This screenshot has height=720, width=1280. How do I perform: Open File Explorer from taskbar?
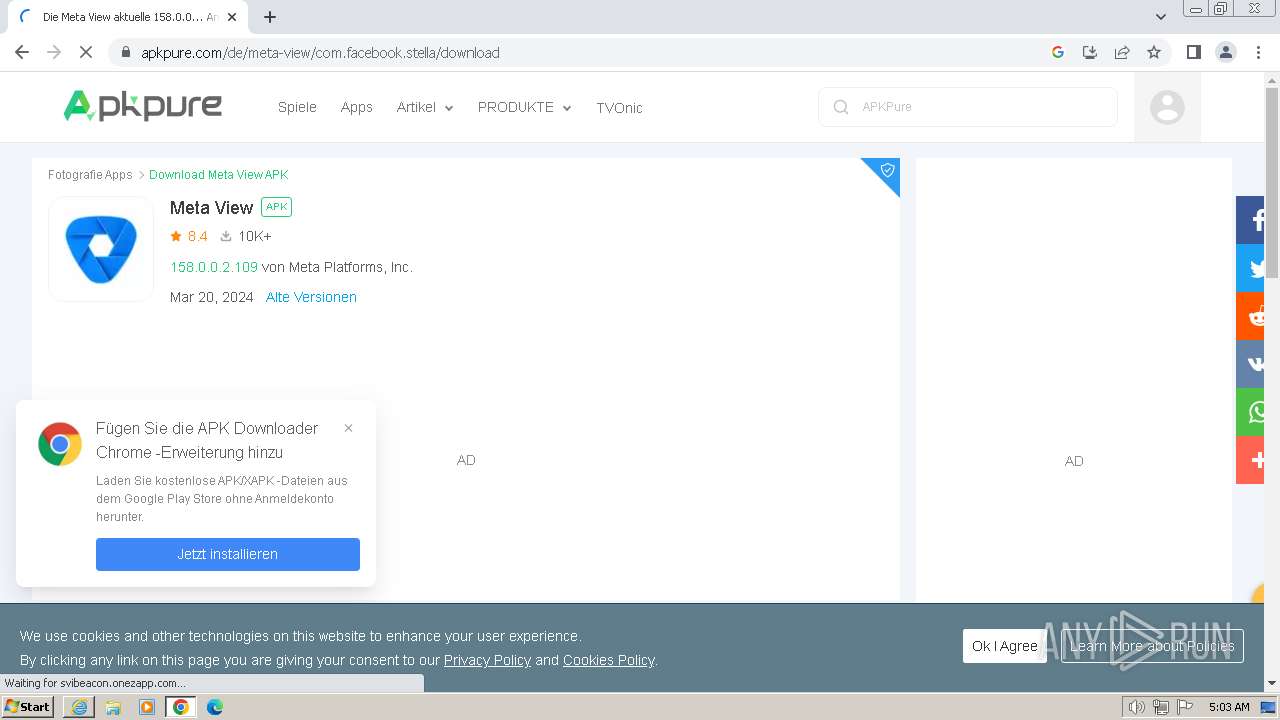click(113, 707)
